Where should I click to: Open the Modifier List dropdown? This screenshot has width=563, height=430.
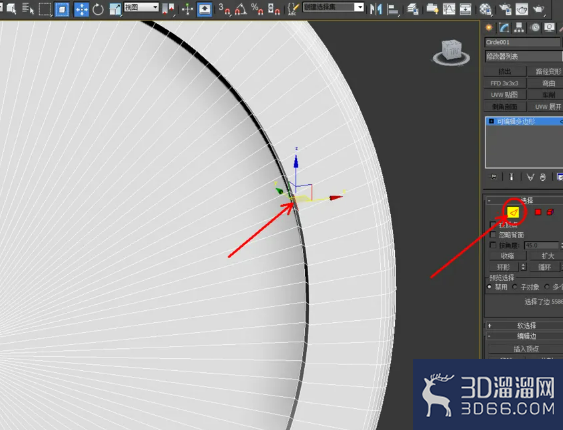click(x=523, y=56)
